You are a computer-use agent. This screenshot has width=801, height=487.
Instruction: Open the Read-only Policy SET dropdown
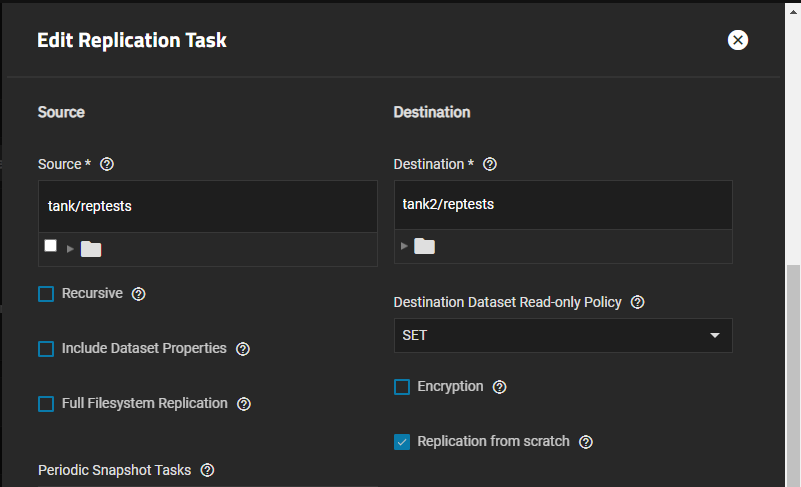point(563,336)
